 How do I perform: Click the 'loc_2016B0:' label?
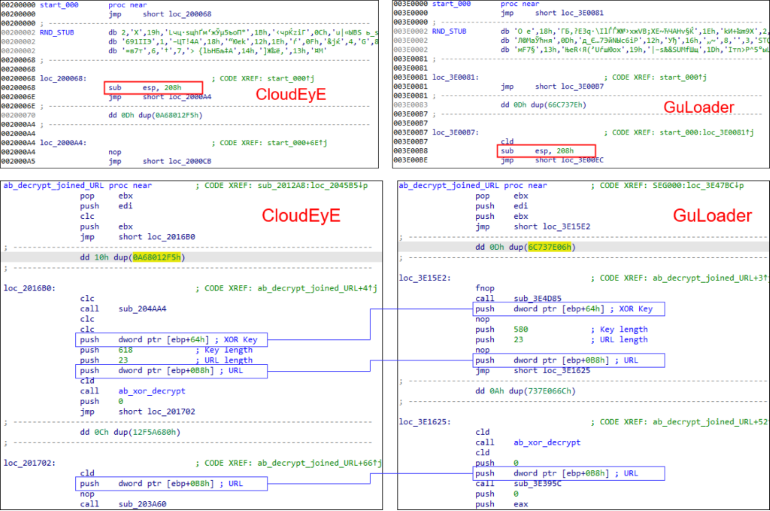[29, 288]
